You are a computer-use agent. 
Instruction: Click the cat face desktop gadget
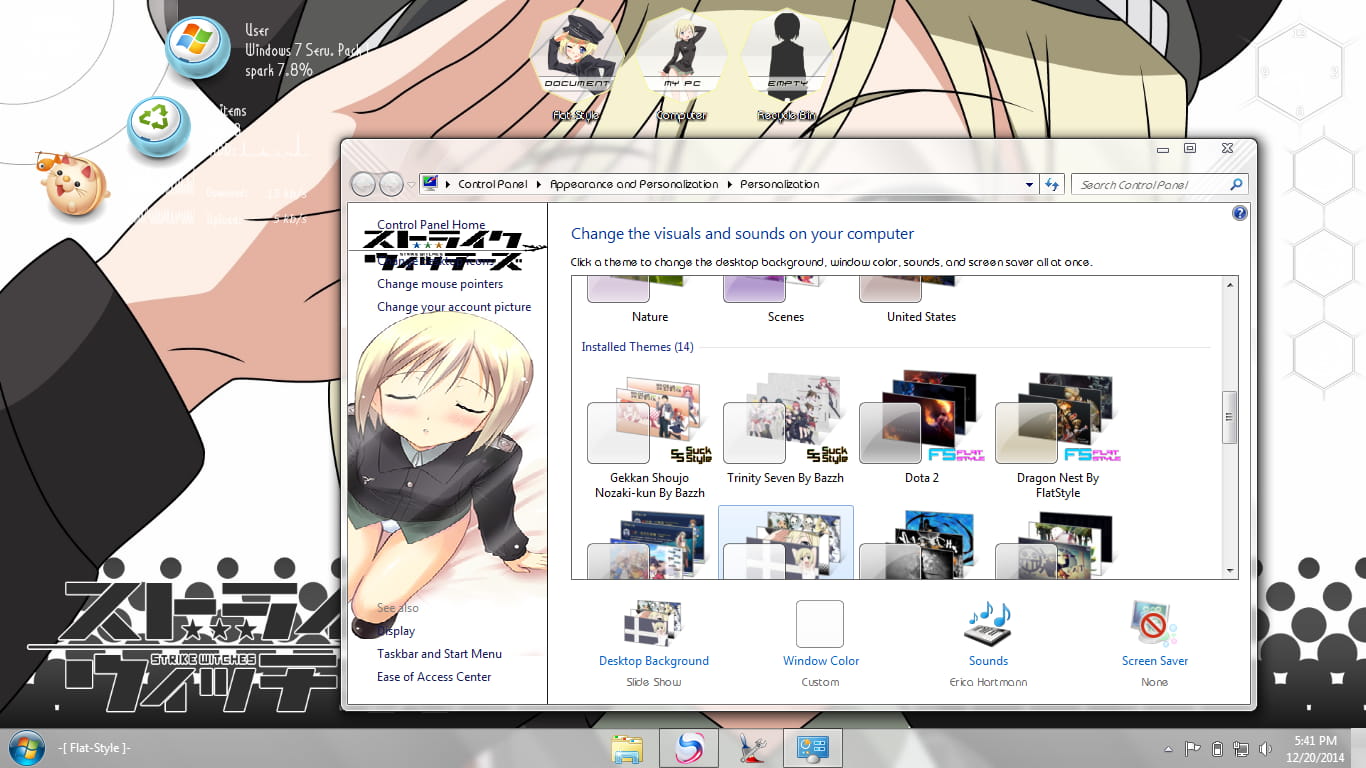[x=73, y=185]
